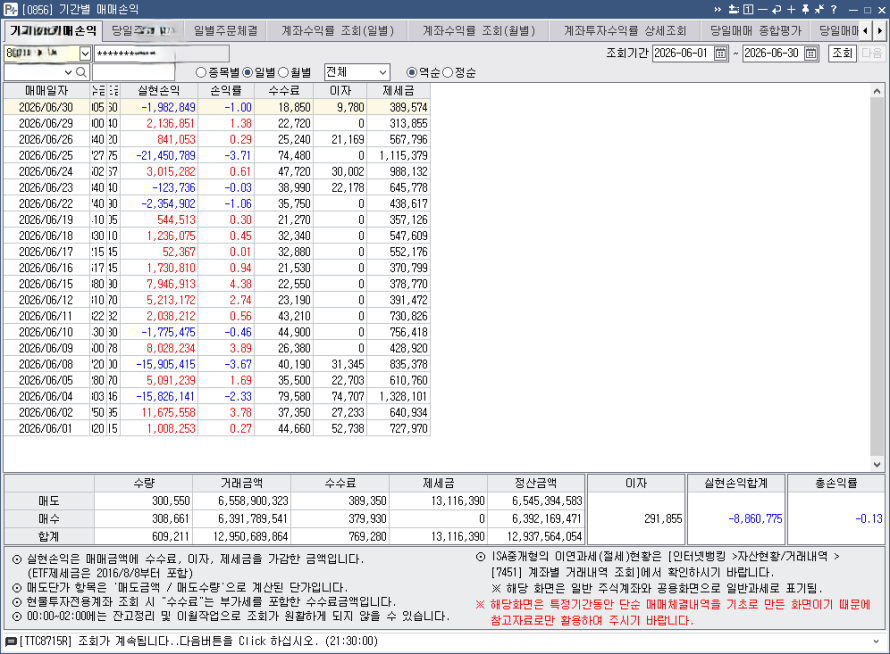Open the account number dropdown

pos(85,53)
